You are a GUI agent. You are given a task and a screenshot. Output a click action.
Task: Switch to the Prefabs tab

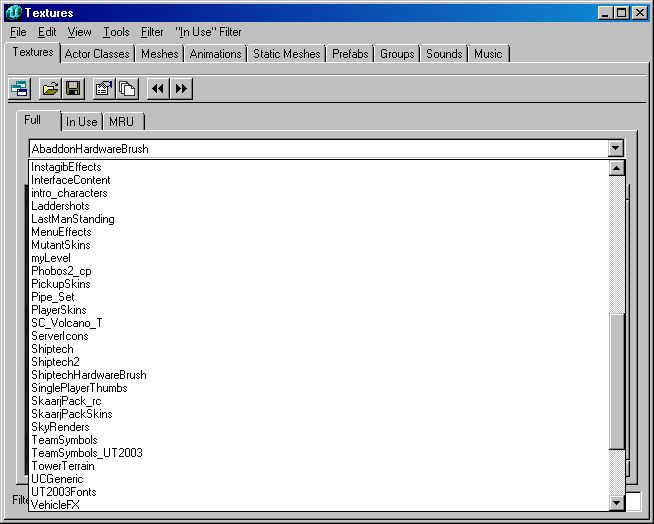[350, 54]
